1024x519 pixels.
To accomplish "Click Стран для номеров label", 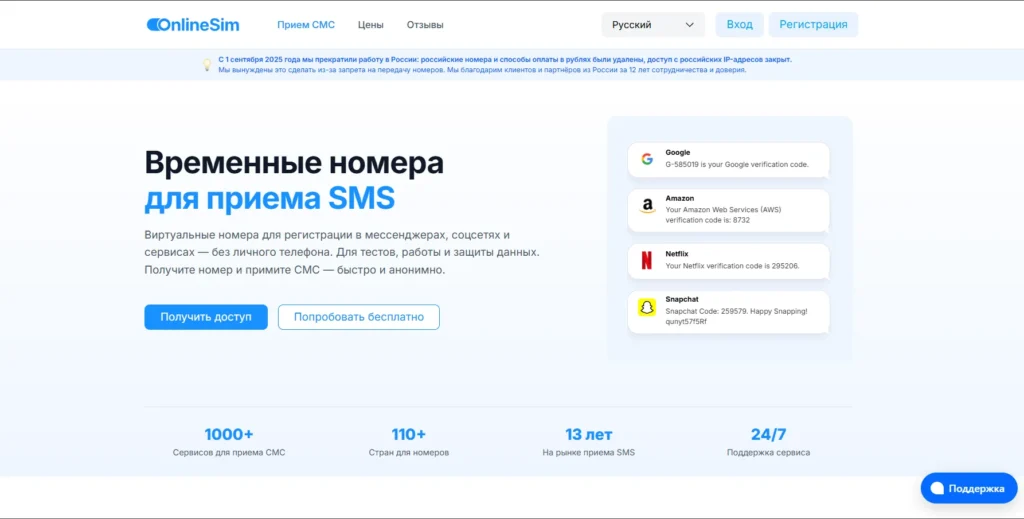I will click(x=408, y=452).
